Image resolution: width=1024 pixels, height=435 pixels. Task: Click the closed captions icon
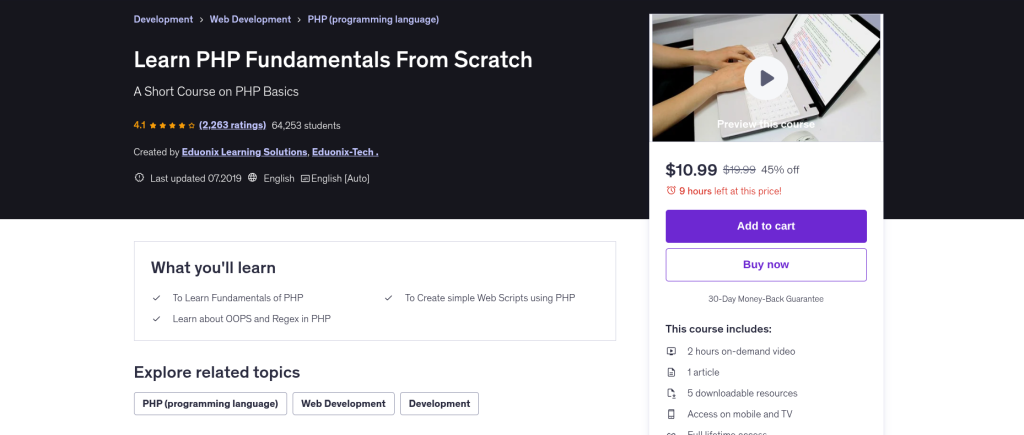[x=305, y=179]
